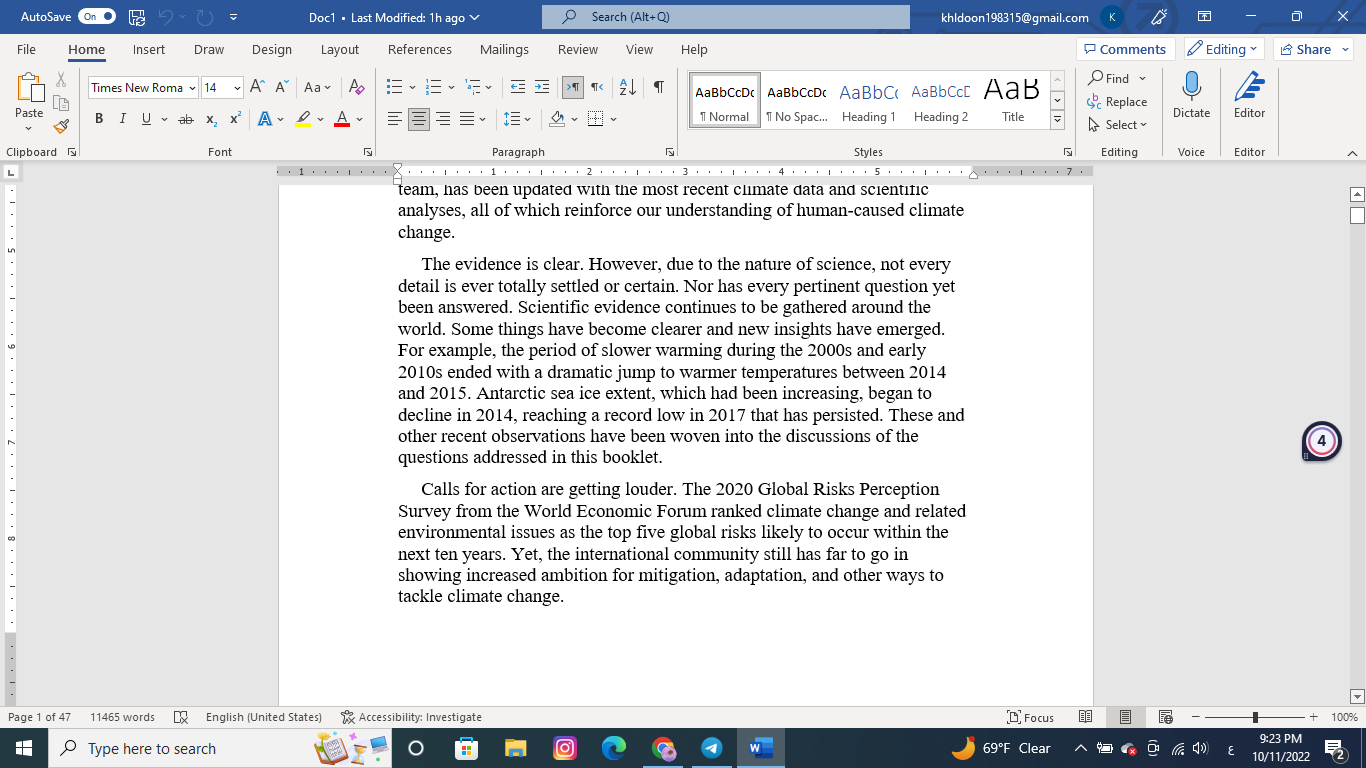Image resolution: width=1366 pixels, height=768 pixels.
Task: Toggle Align Left
Action: [395, 119]
